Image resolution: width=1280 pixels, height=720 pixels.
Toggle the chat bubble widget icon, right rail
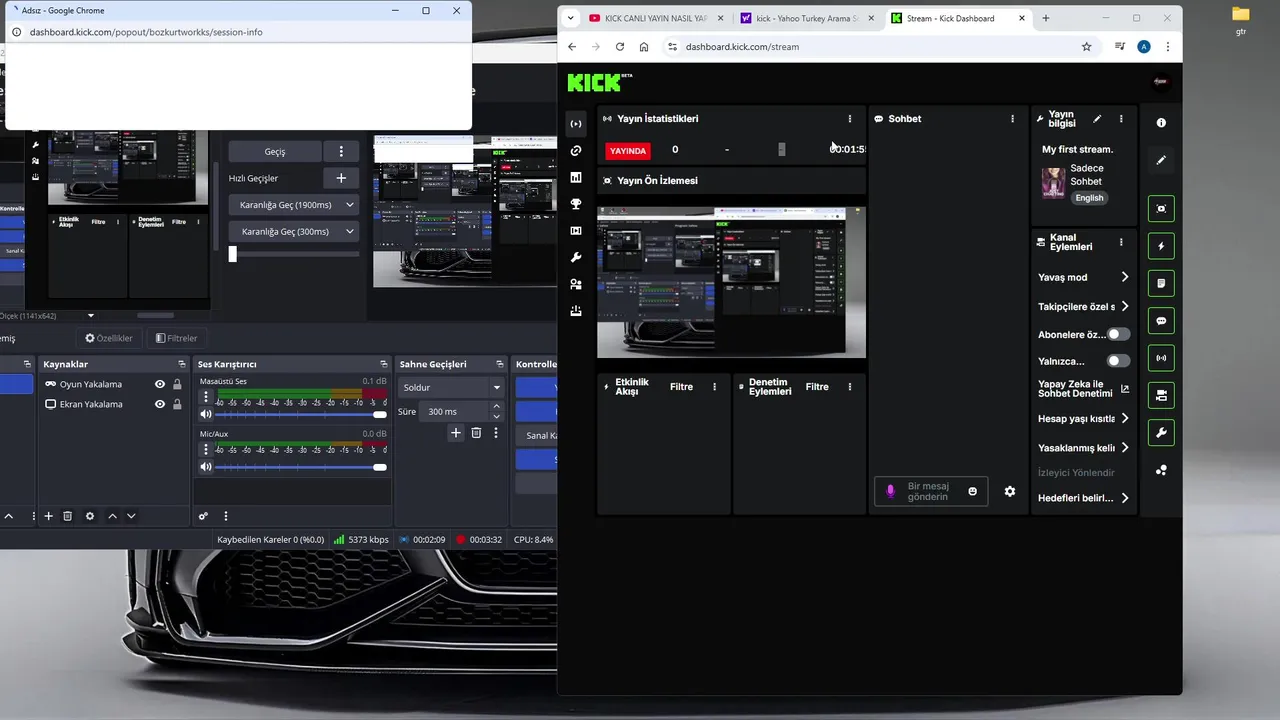click(1161, 321)
